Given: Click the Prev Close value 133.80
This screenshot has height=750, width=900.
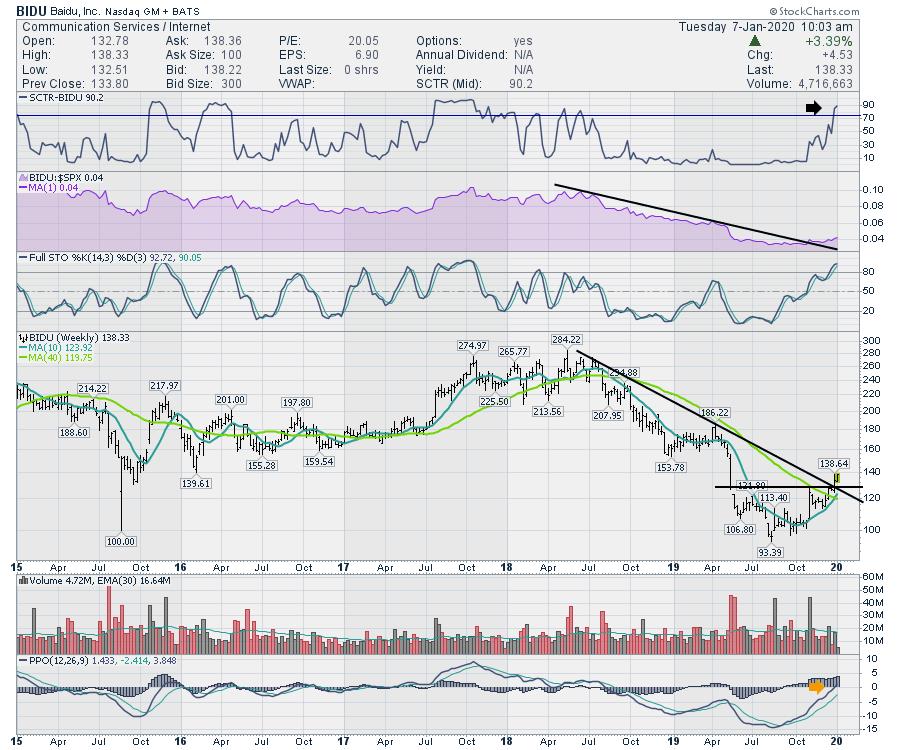Looking at the screenshot, I should (x=110, y=84).
